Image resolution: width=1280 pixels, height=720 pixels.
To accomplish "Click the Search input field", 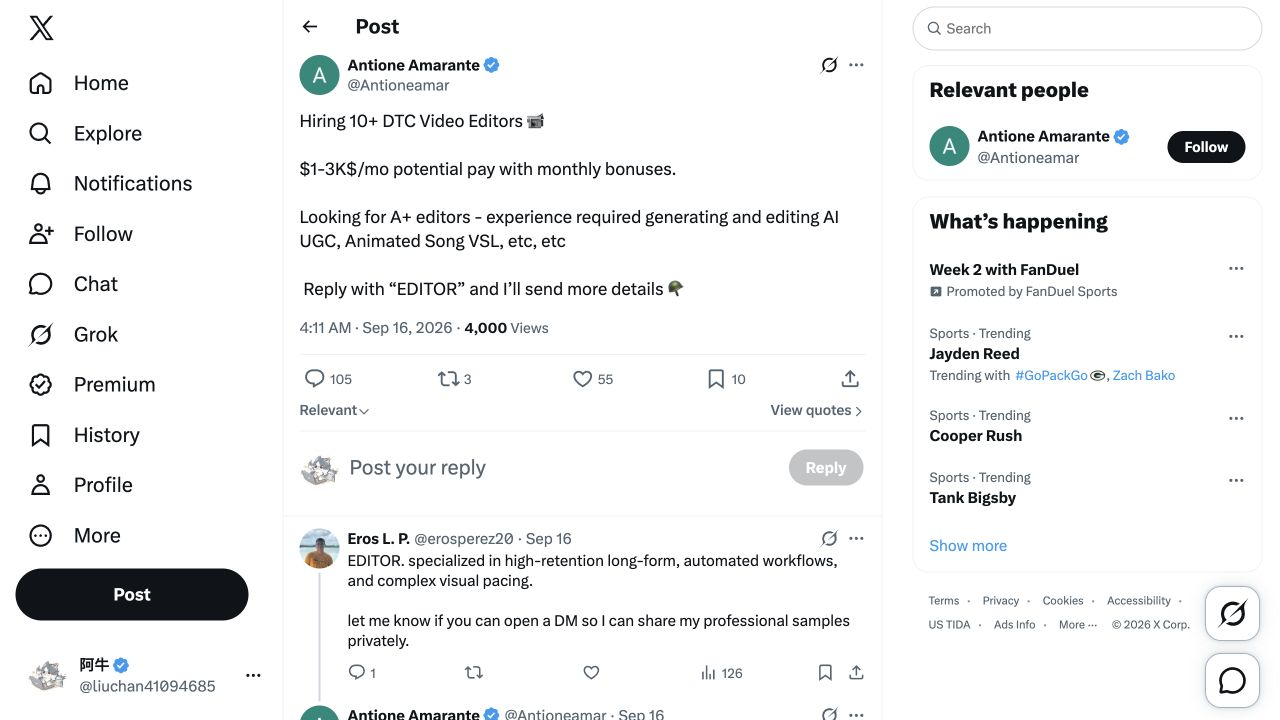I will click(x=1087, y=29).
